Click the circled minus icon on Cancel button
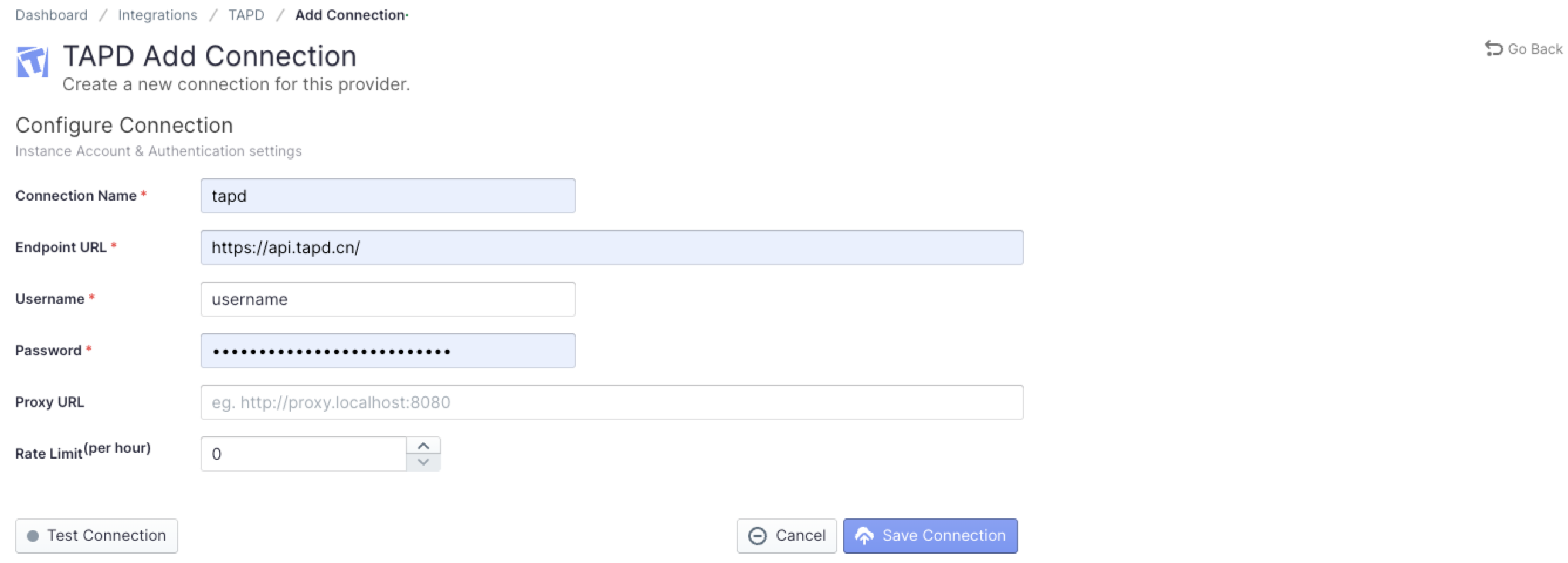The width and height of the screenshot is (1568, 563). tap(756, 535)
